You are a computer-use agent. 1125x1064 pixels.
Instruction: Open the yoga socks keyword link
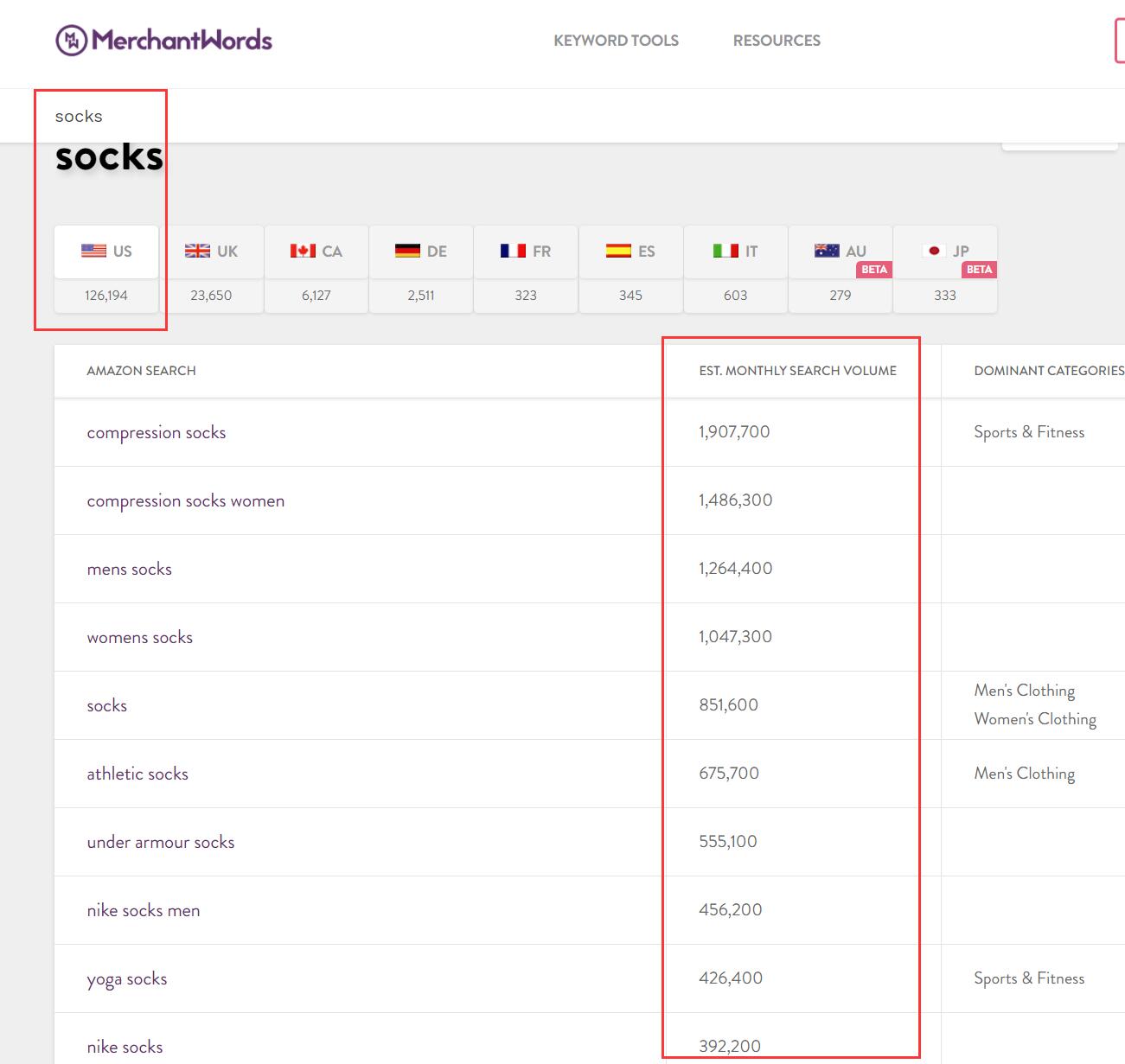(127, 979)
